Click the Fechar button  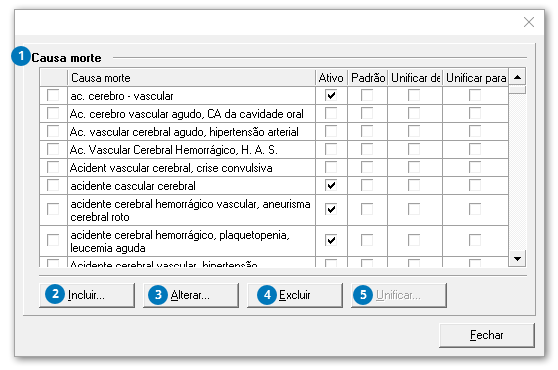click(486, 335)
